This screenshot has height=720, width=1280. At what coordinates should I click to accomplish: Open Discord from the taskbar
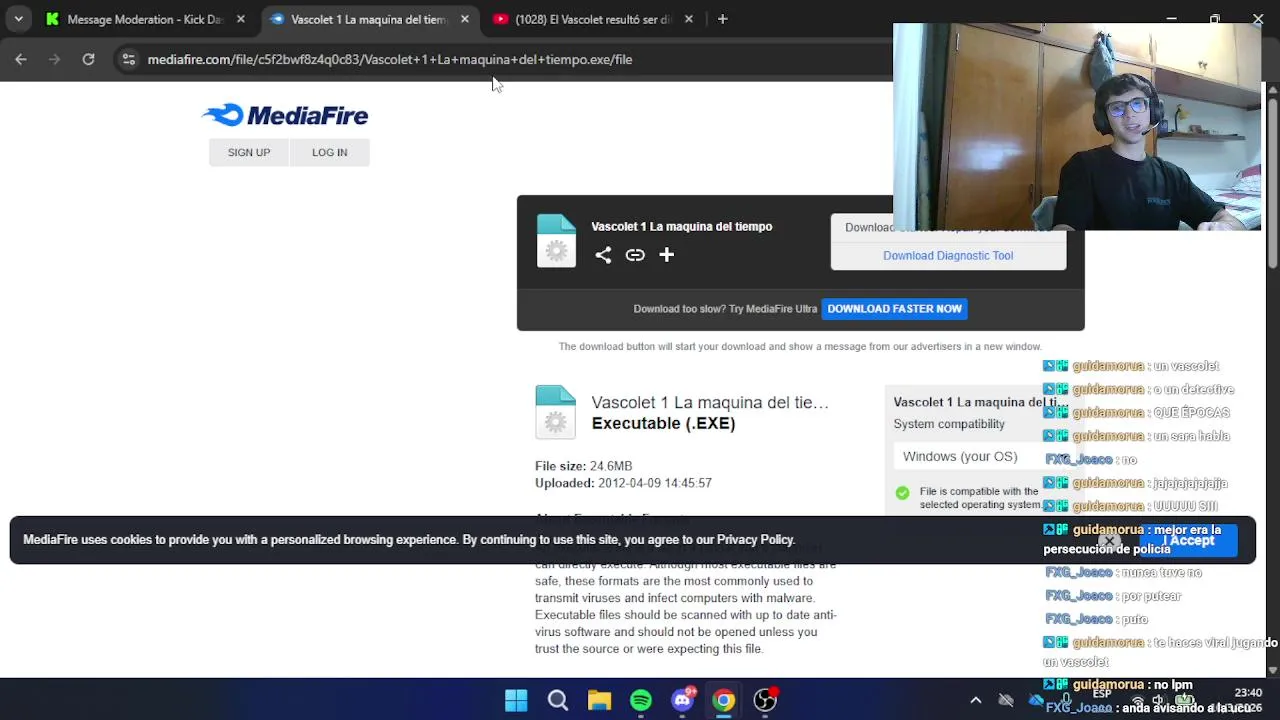click(683, 700)
